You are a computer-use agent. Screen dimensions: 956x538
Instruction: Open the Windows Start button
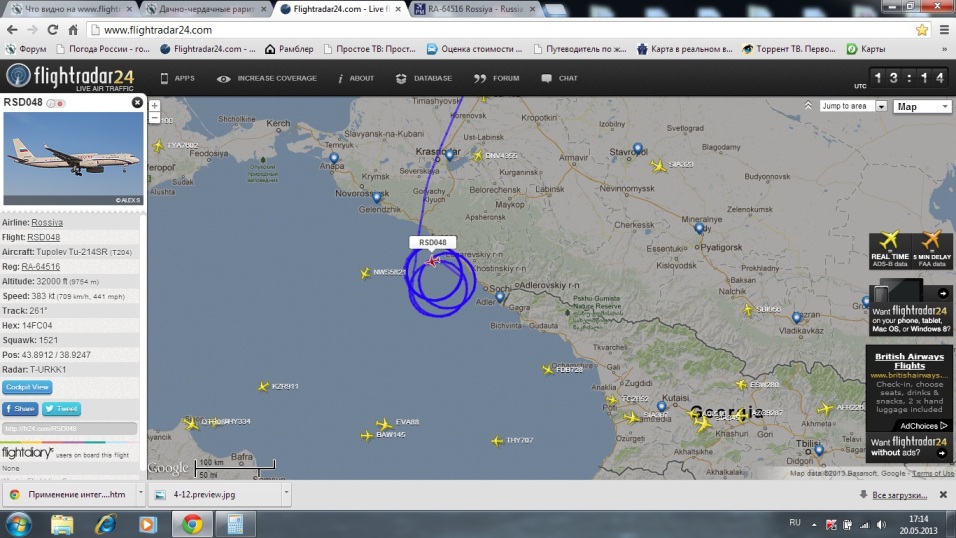point(17,524)
